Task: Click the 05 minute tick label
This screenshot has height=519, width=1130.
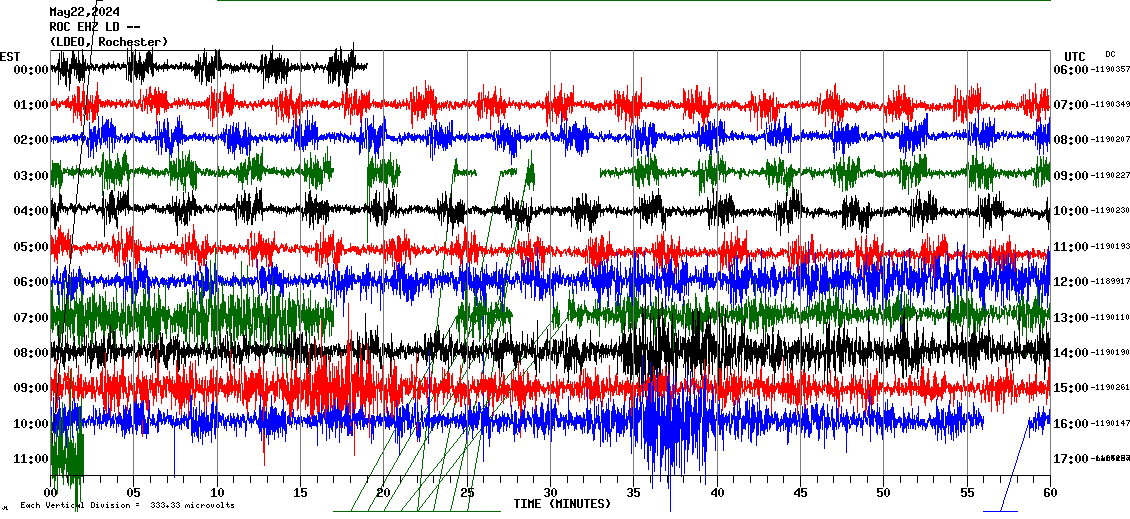Action: 134,492
